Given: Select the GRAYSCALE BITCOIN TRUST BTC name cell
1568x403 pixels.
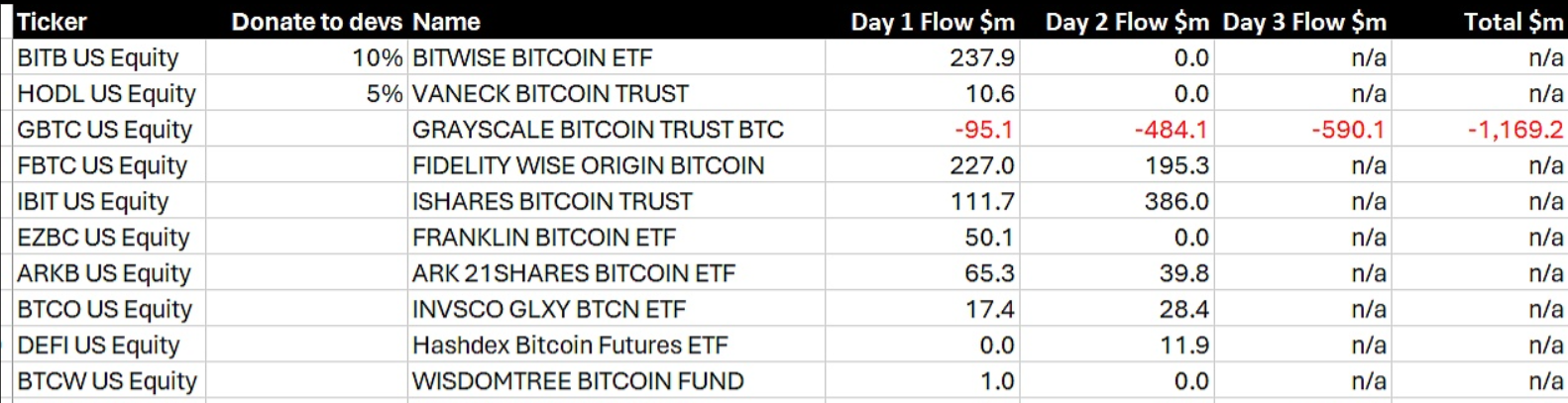Looking at the screenshot, I should point(598,130).
